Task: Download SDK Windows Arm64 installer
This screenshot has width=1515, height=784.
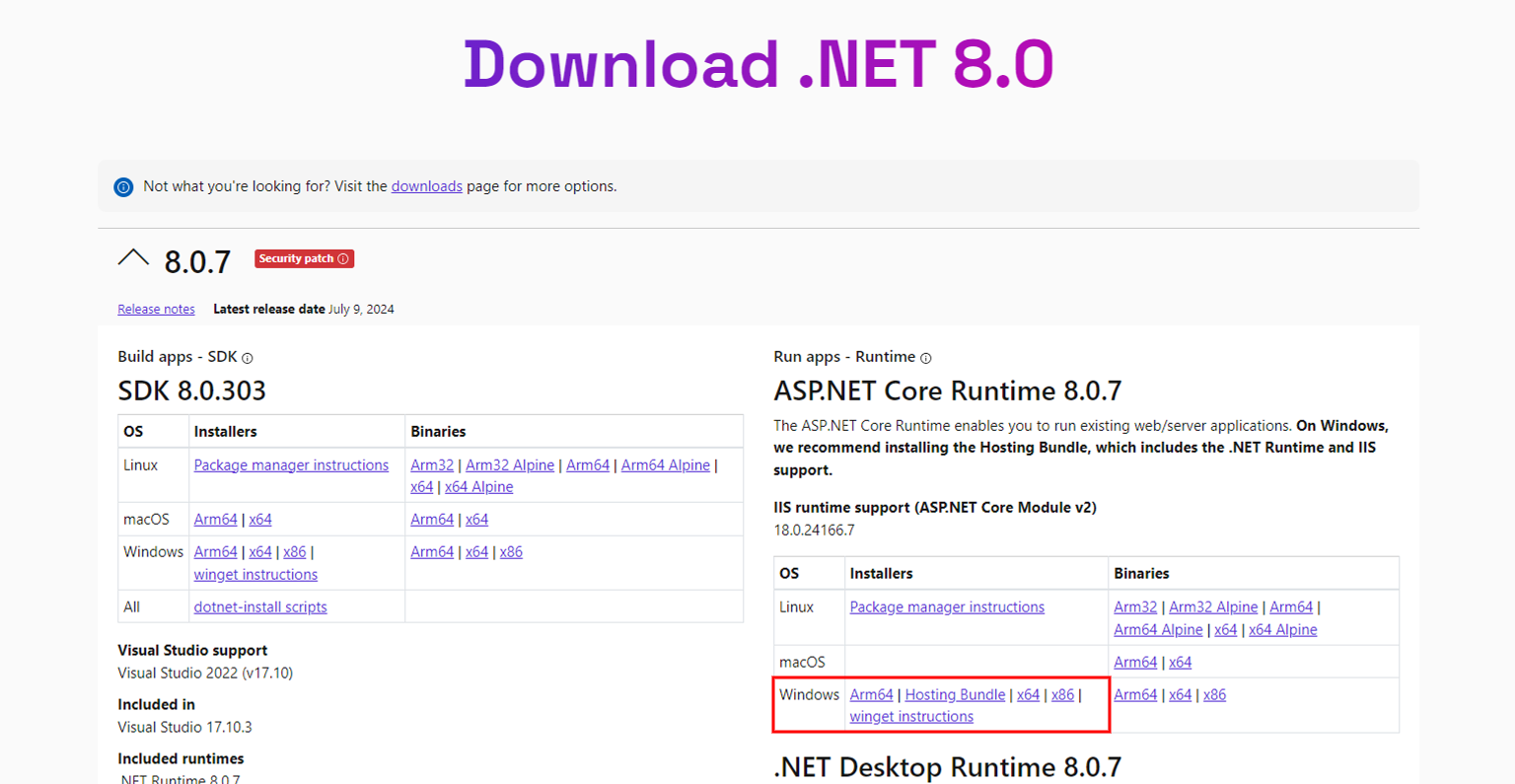Action: [x=215, y=552]
